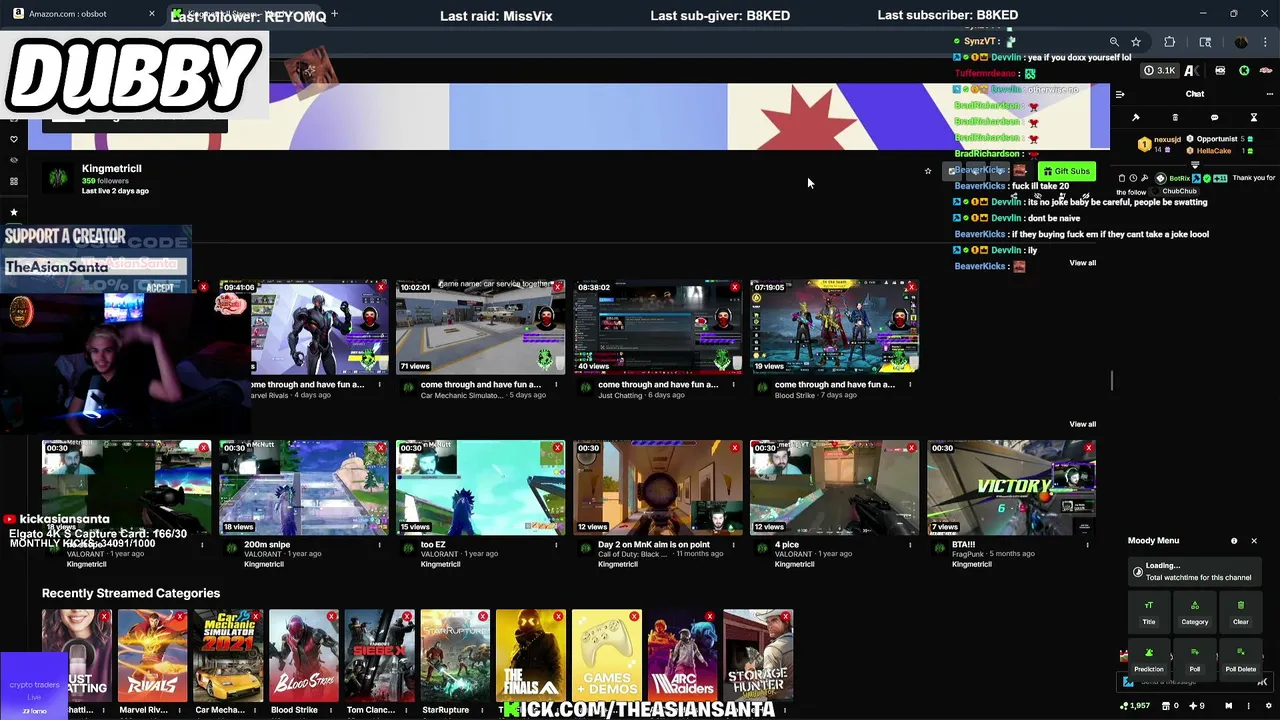Screen dimensions: 1280x720
Task: Click the speech bubble icon in chat toolbar
Action: point(1215,118)
